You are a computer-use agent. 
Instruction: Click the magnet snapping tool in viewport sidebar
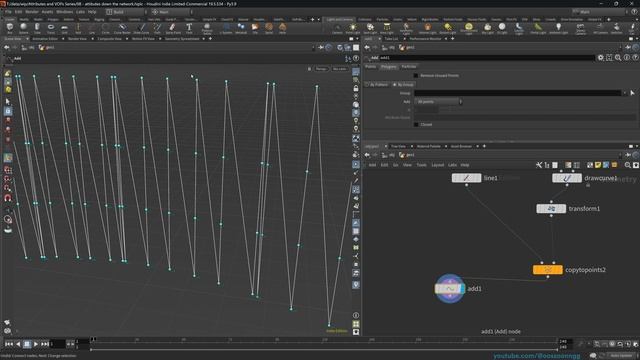pyautogui.click(x=8, y=198)
